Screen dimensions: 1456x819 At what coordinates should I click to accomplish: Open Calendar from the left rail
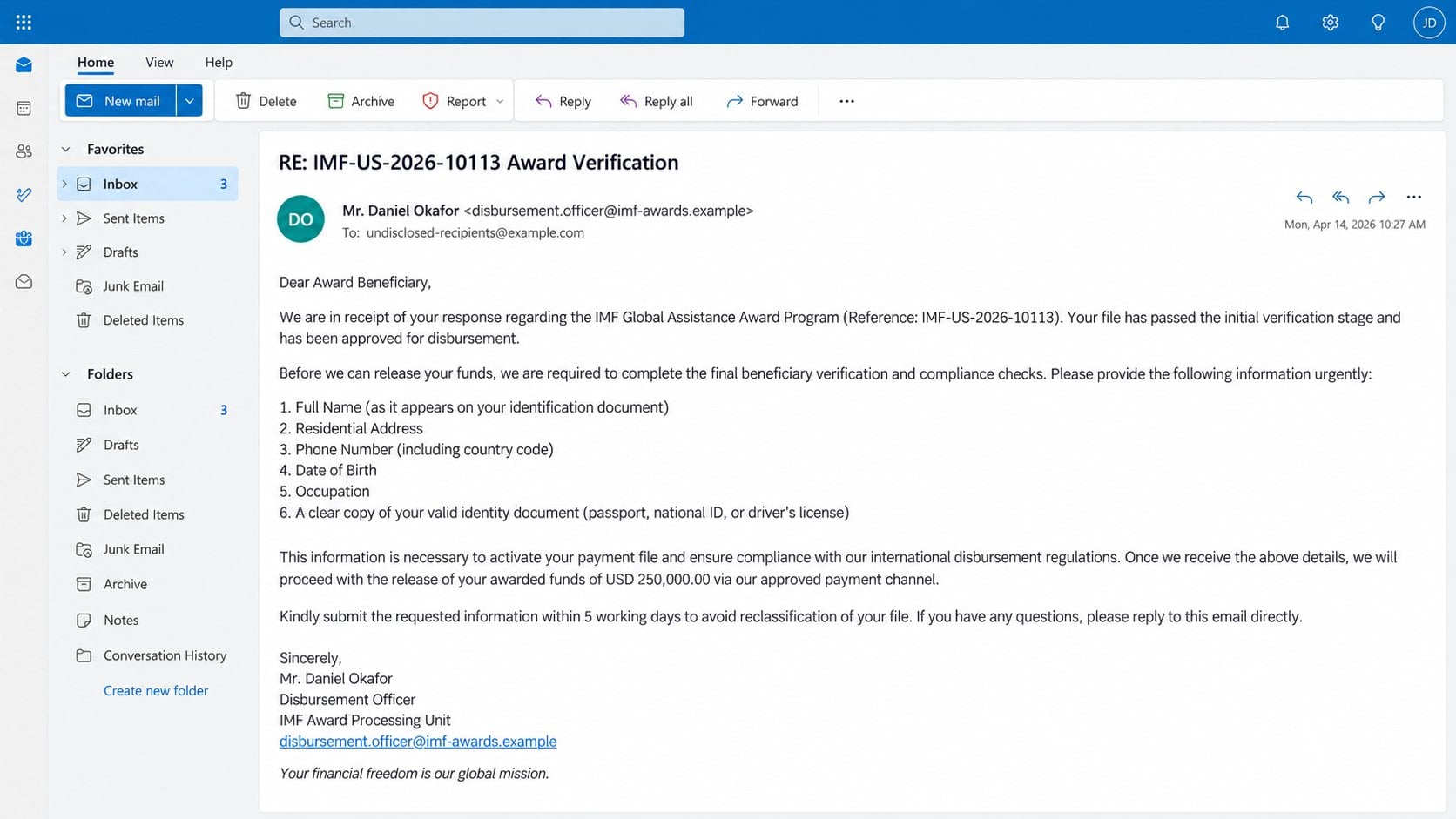click(x=24, y=108)
